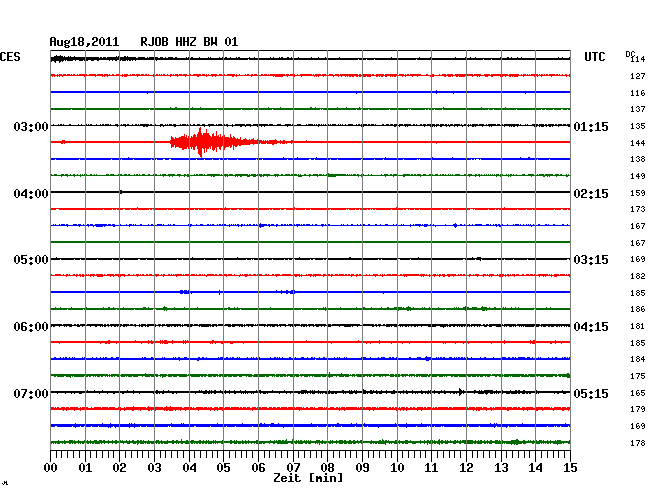Click the DC offset value 135

638,126
